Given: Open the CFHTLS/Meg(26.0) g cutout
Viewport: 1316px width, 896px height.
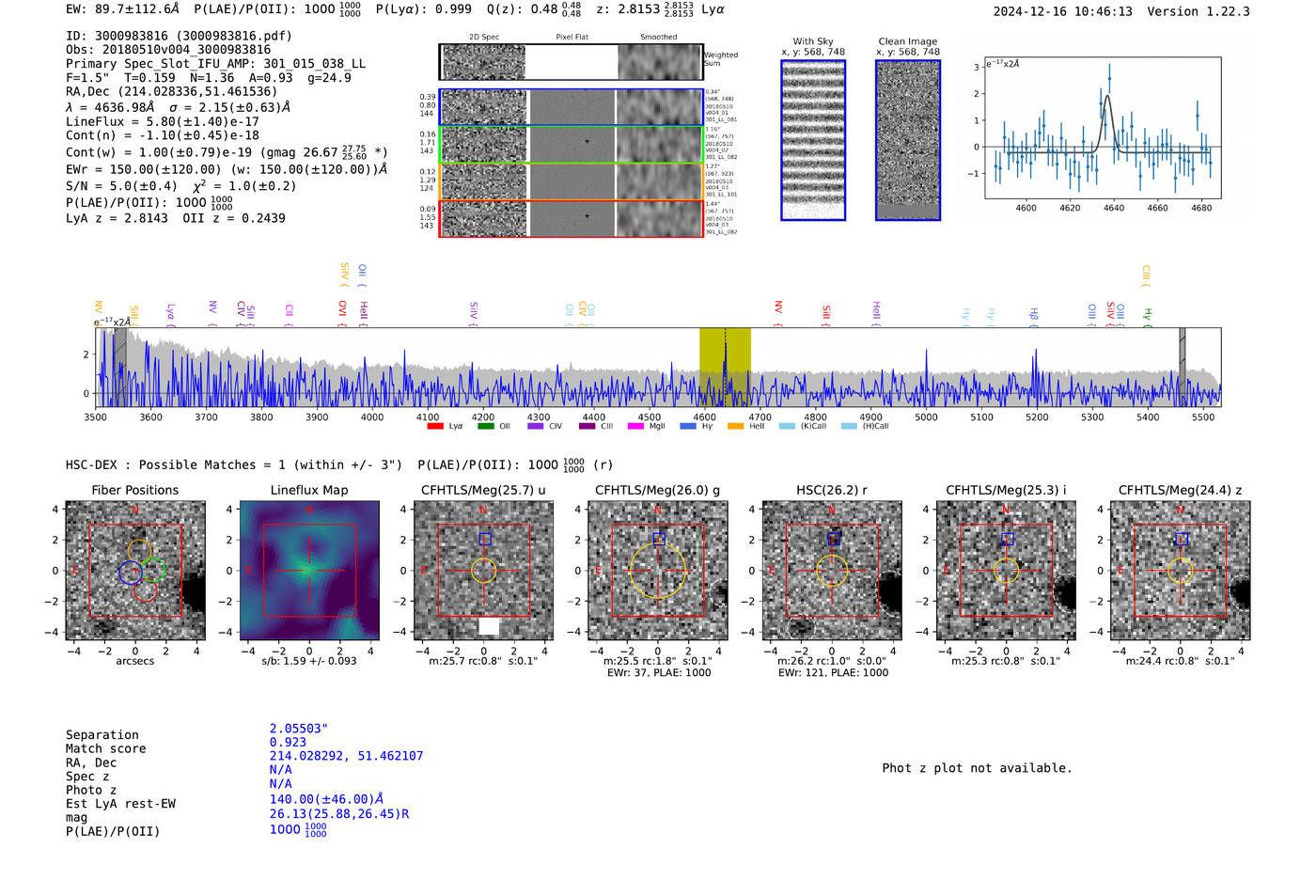Looking at the screenshot, I should [658, 570].
